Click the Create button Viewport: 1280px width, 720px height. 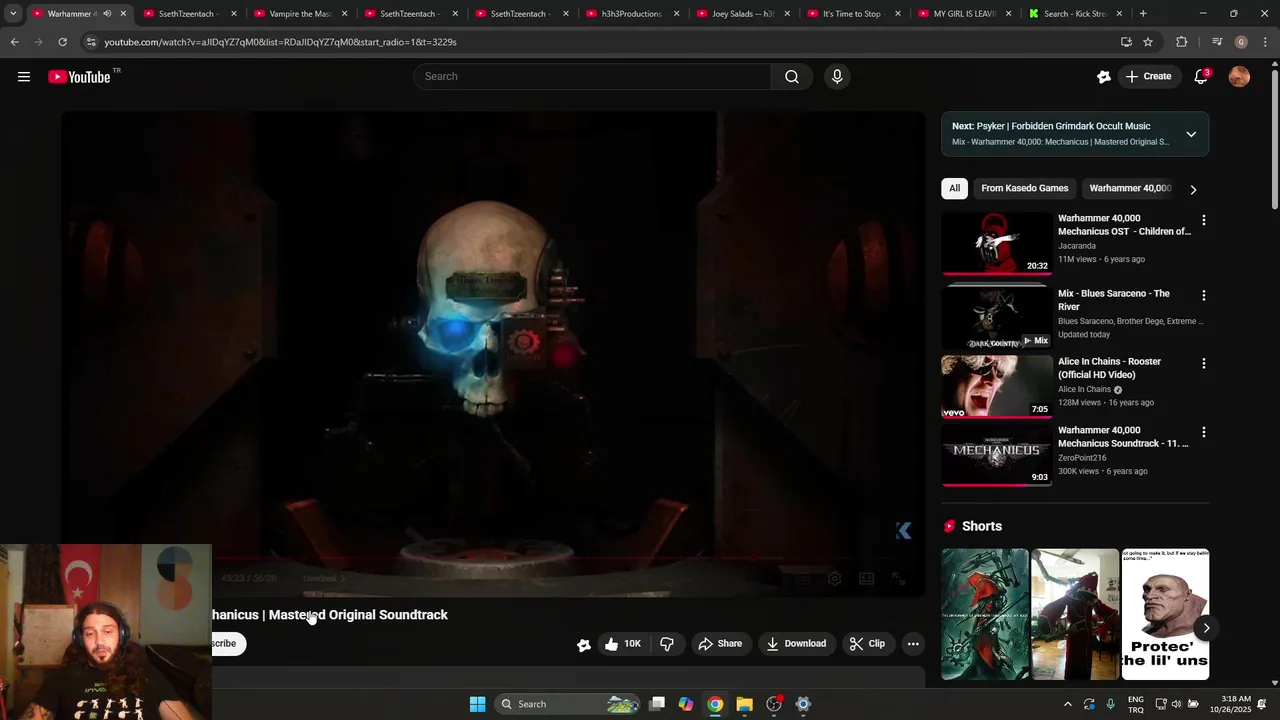point(1148,77)
